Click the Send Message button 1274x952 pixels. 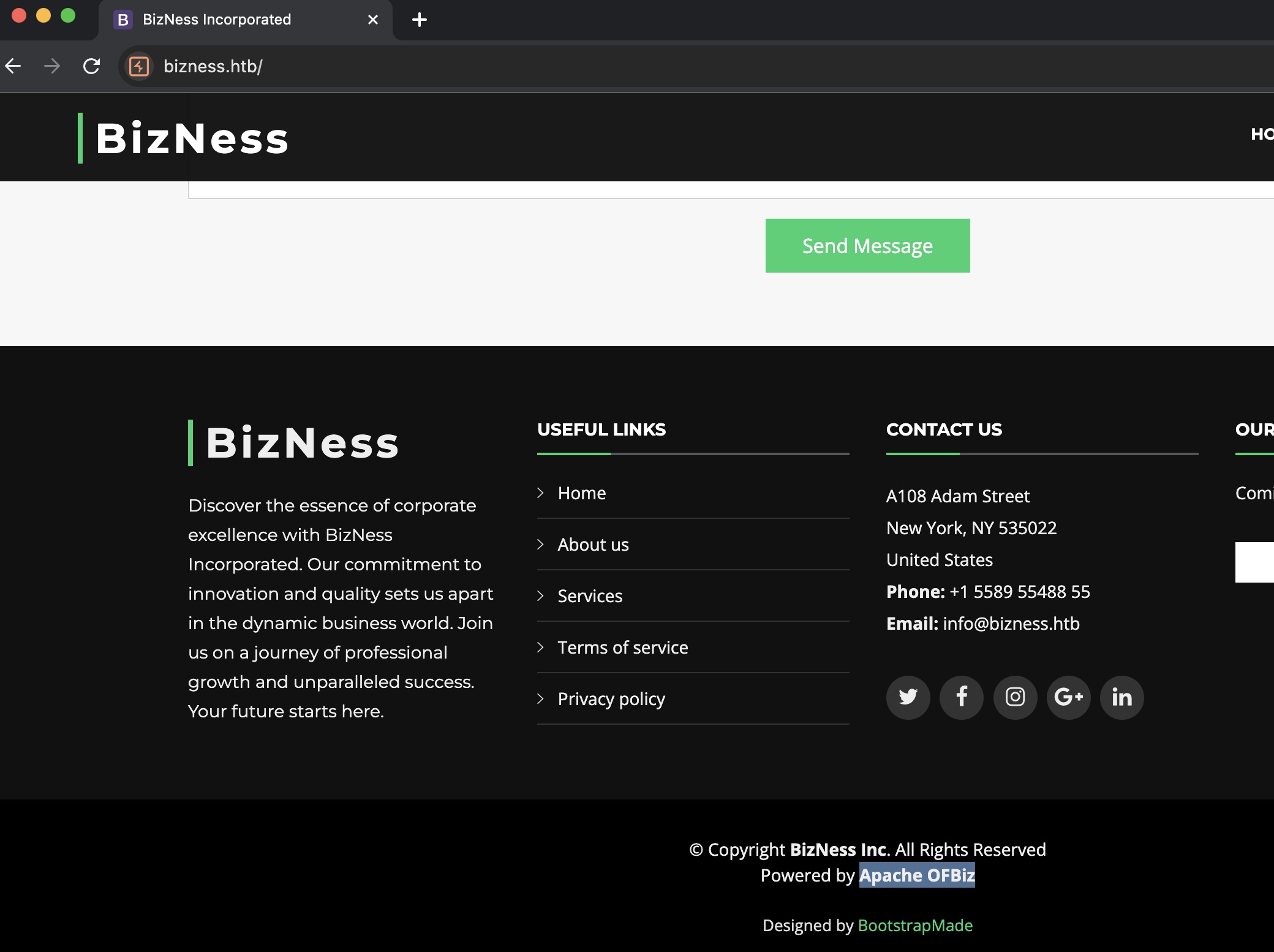click(867, 246)
